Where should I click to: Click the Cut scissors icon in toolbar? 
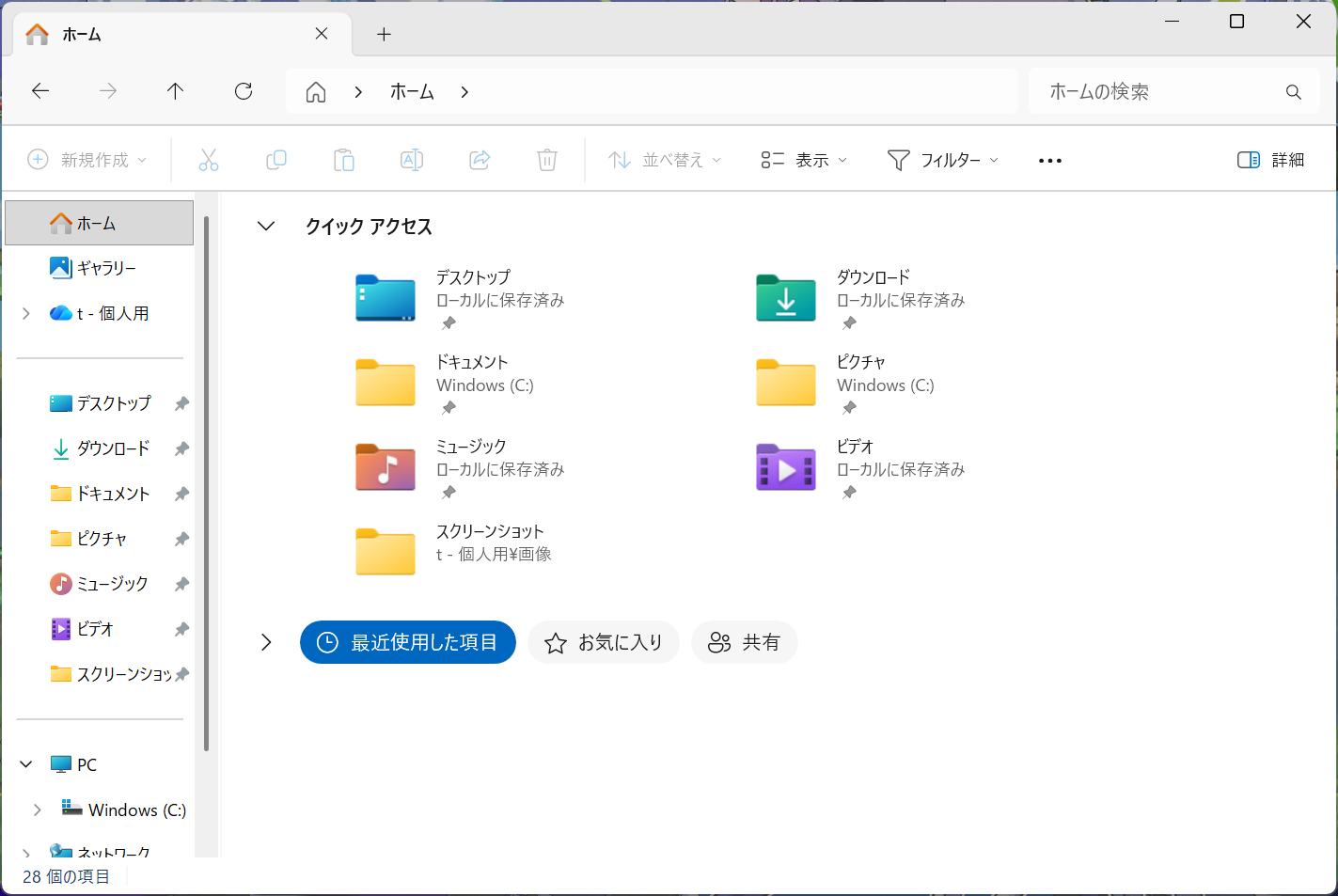tap(209, 161)
